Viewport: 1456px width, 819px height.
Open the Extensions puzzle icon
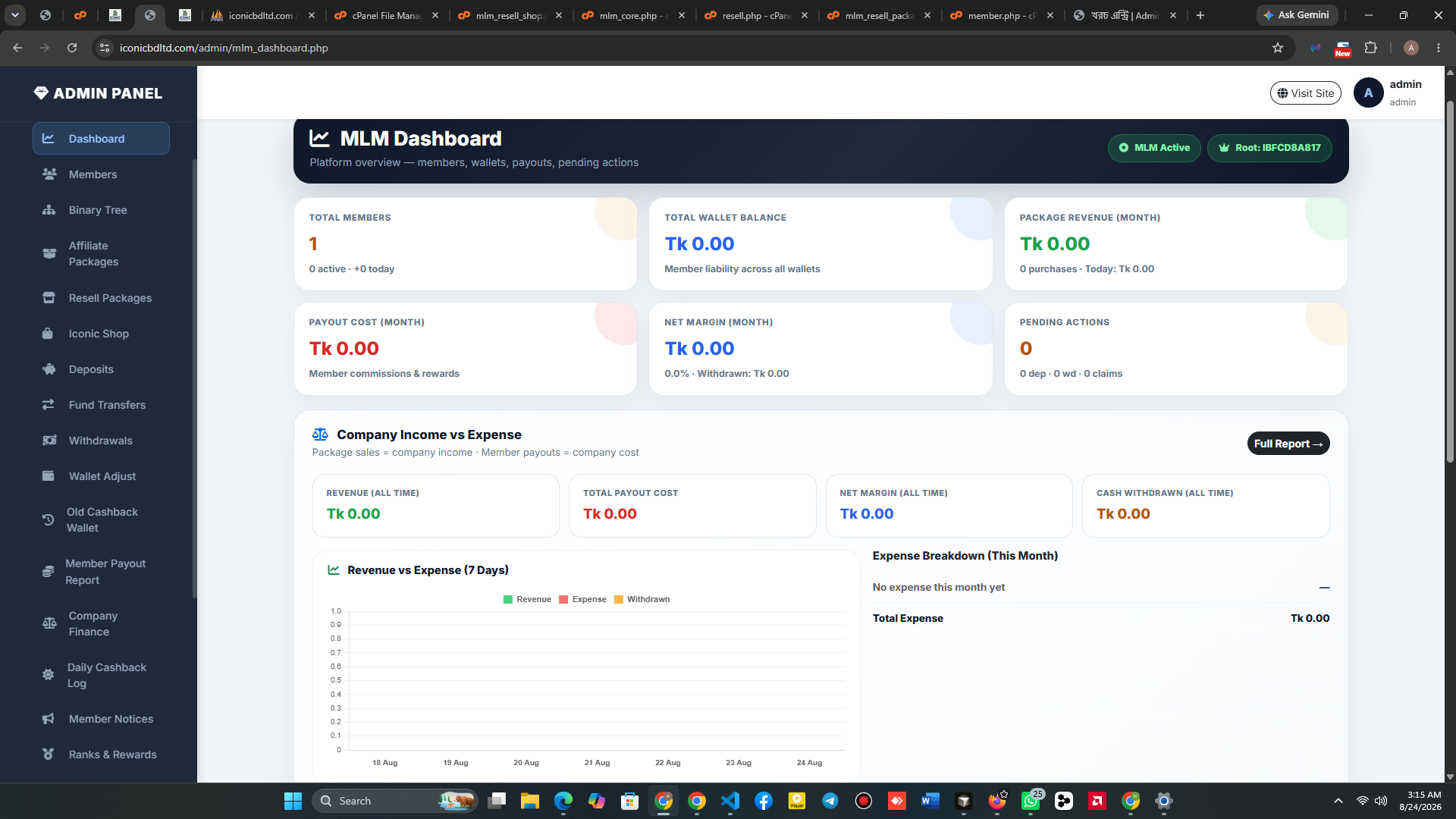point(1370,48)
